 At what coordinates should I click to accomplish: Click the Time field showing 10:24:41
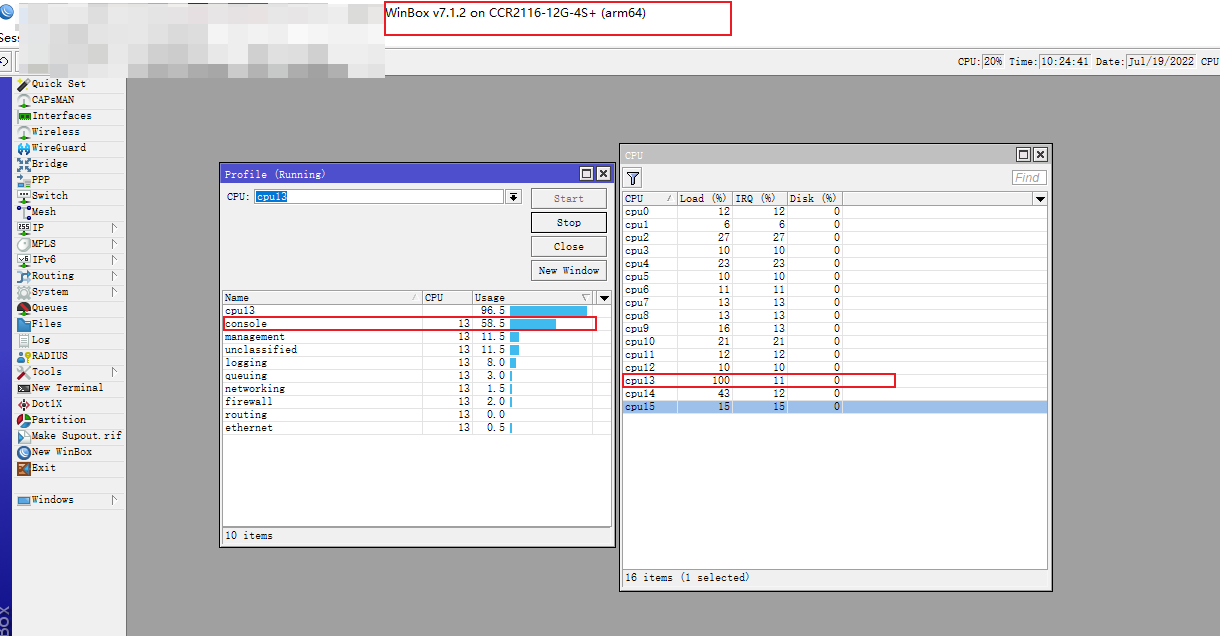pos(1065,61)
